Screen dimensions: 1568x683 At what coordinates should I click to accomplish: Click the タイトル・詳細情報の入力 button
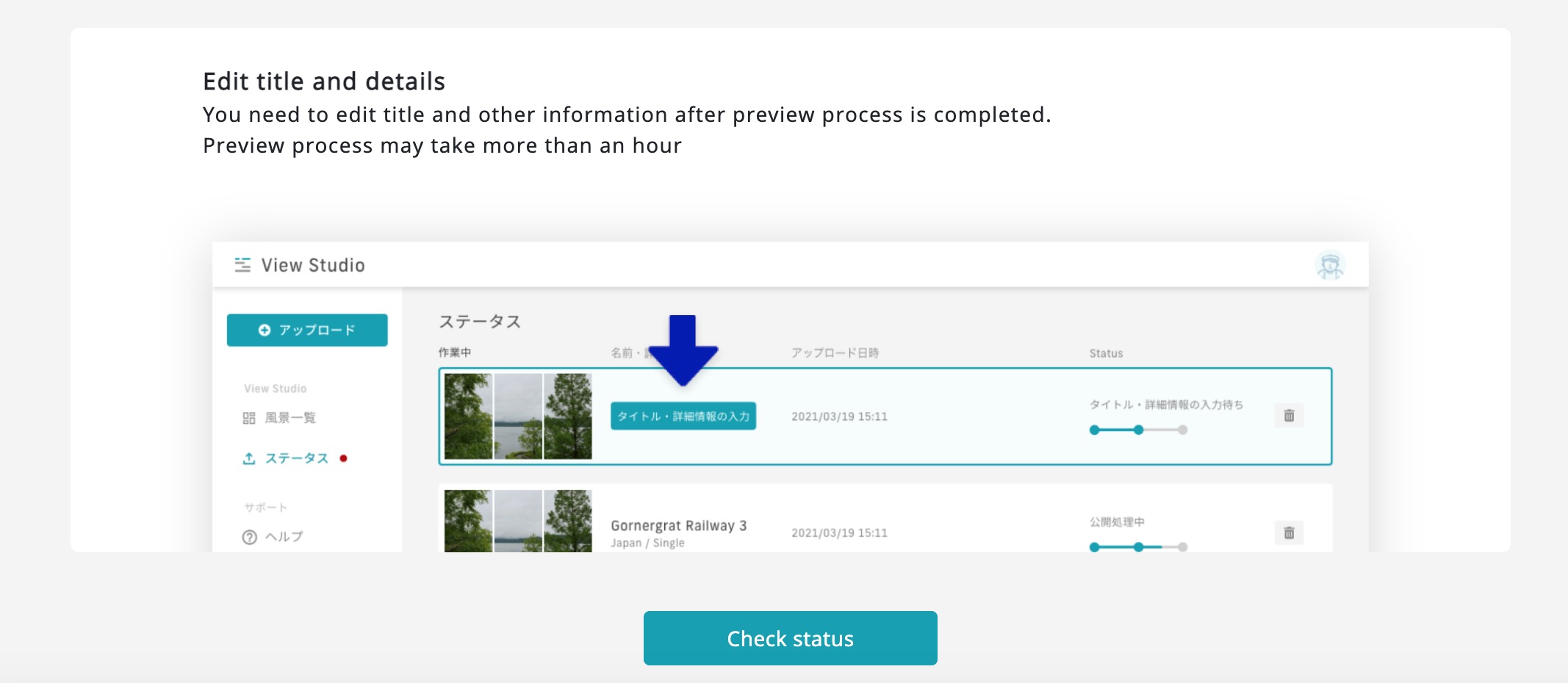pos(683,416)
